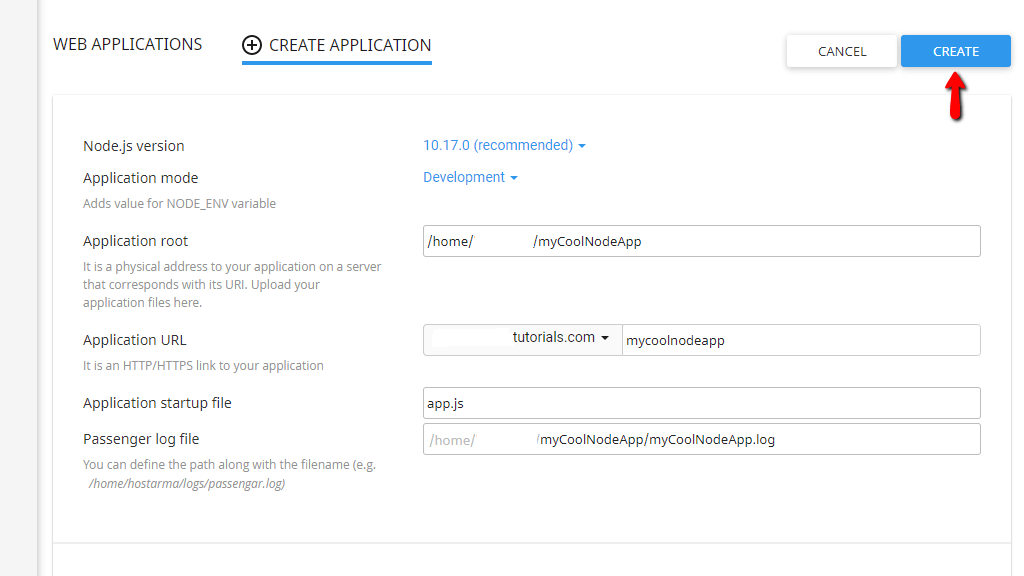This screenshot has height=576, width=1024.
Task: Click the arrow beside Development mode
Action: 513,177
